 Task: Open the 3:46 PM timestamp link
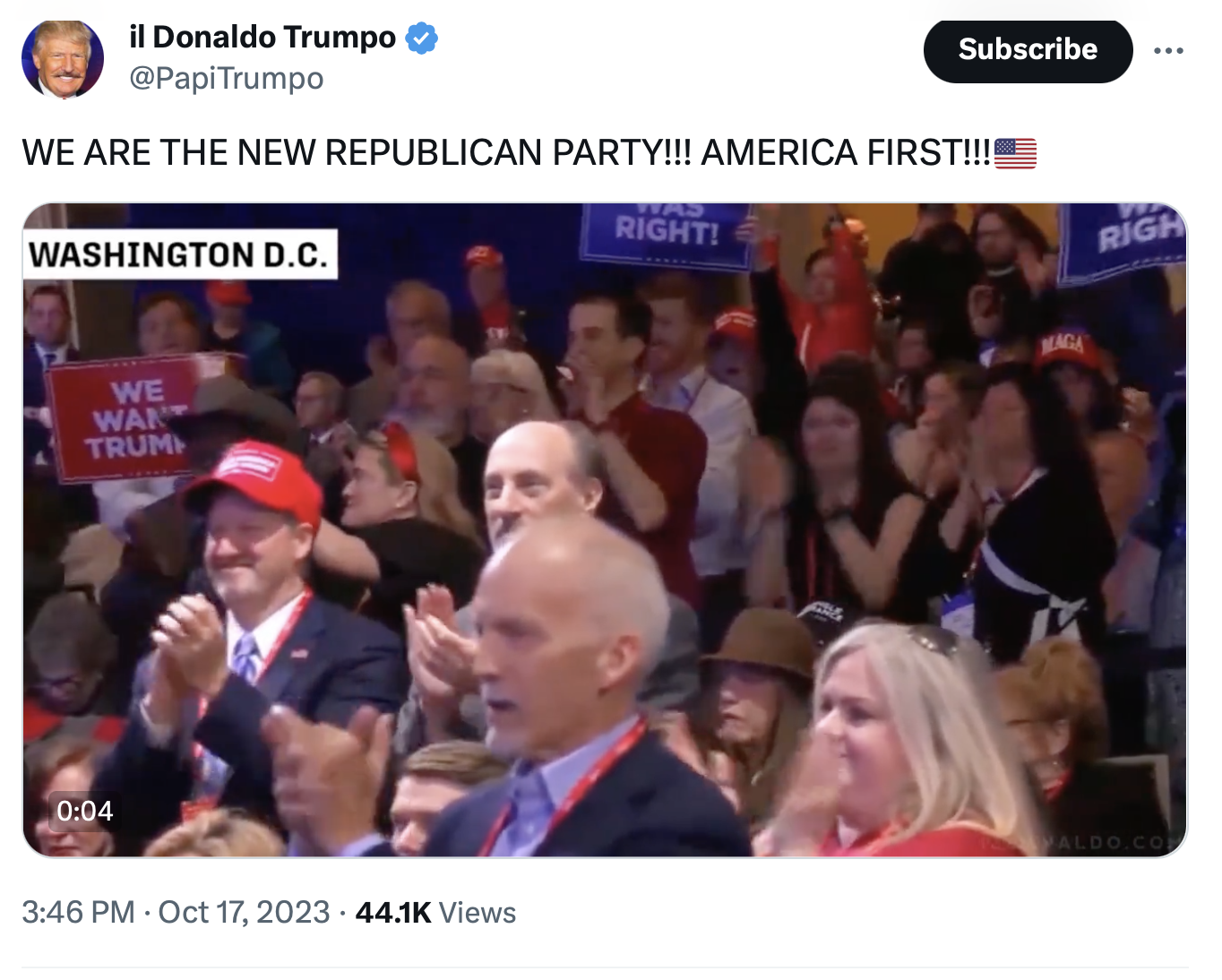coord(78,912)
